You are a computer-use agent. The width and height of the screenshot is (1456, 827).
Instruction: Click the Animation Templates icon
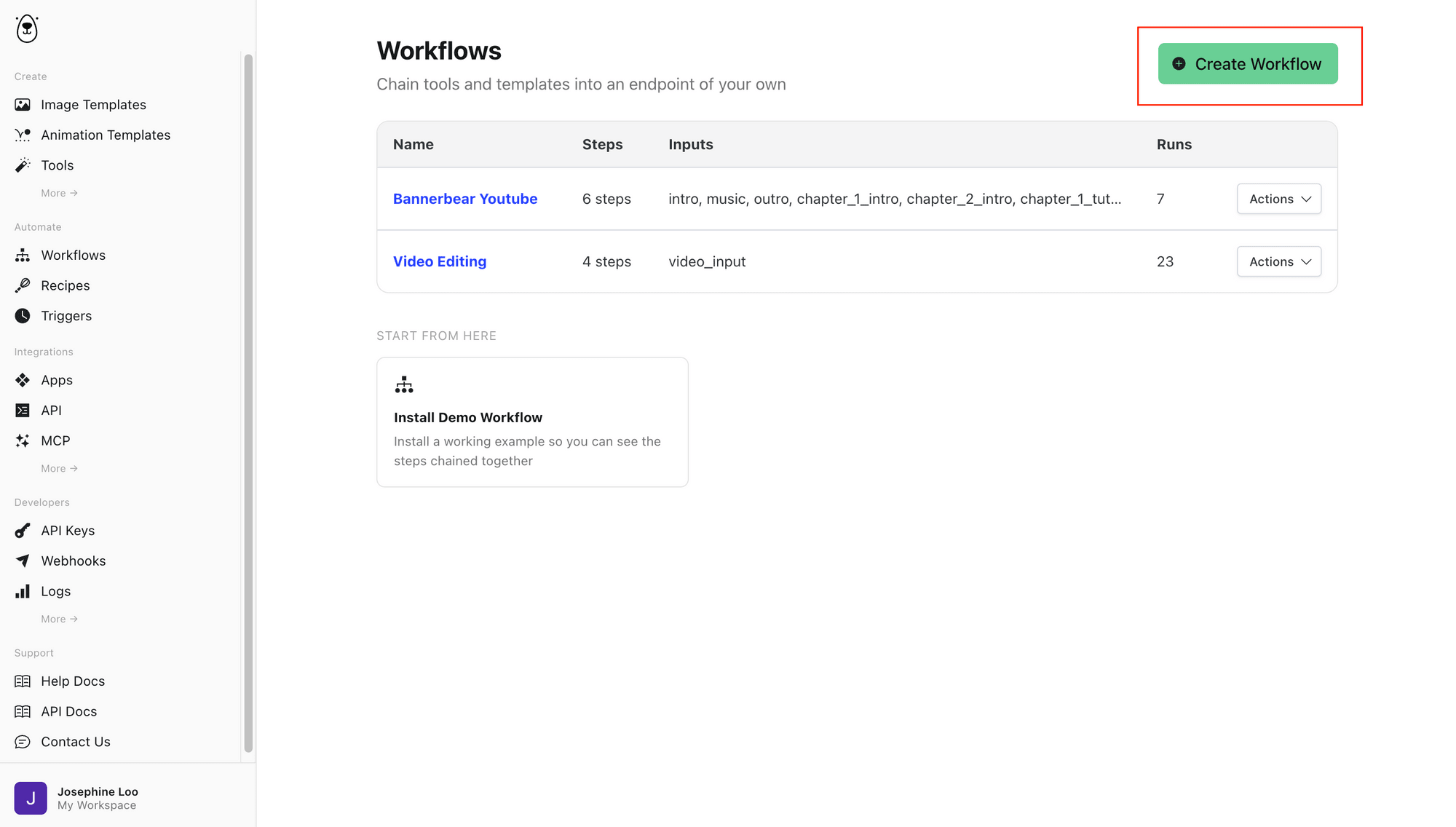[23, 135]
